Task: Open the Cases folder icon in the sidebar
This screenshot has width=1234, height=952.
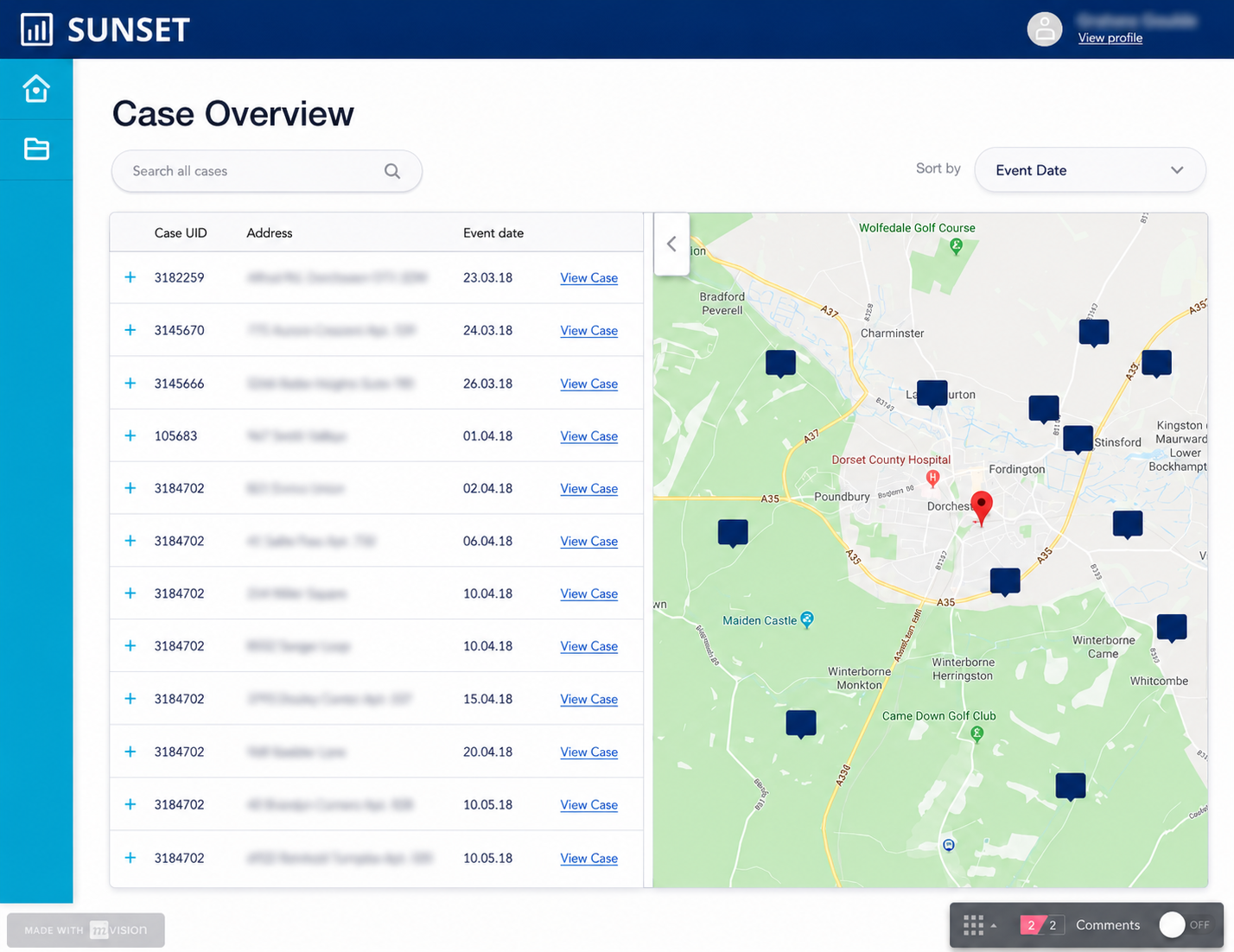Action: tap(36, 149)
